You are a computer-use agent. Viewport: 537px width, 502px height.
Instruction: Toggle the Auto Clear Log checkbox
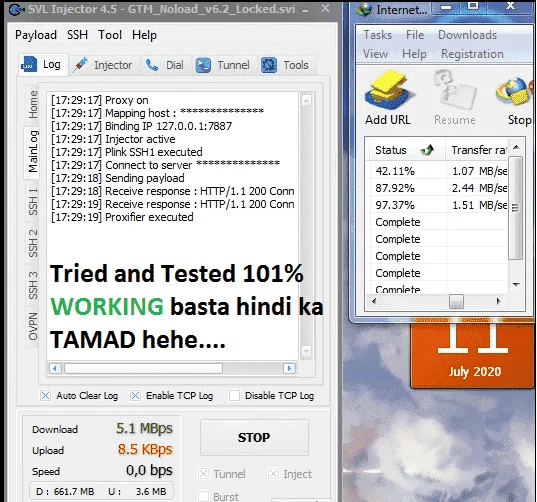[45, 396]
